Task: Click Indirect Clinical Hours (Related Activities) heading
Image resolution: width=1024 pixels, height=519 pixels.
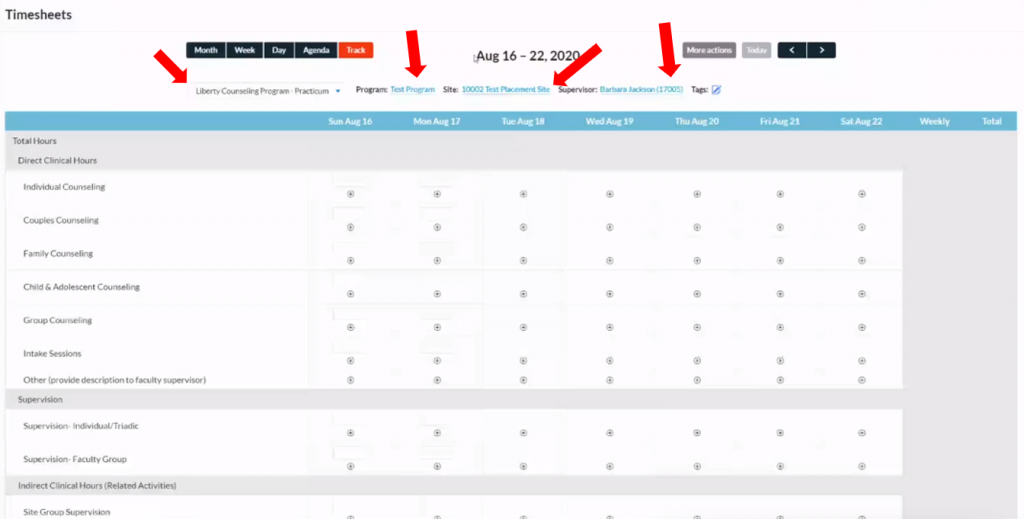Action: point(97,485)
